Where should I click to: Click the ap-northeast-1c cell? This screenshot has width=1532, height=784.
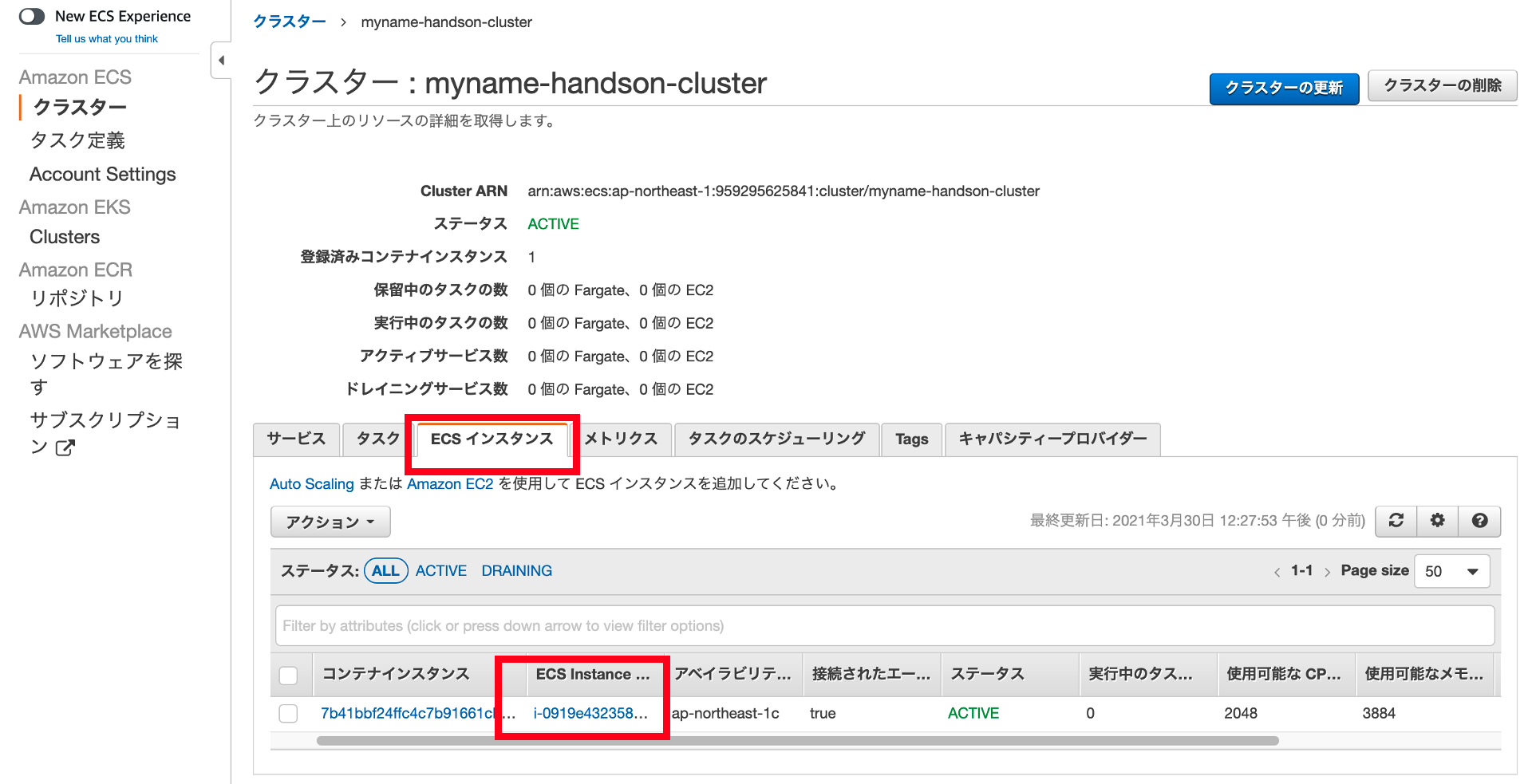725,713
